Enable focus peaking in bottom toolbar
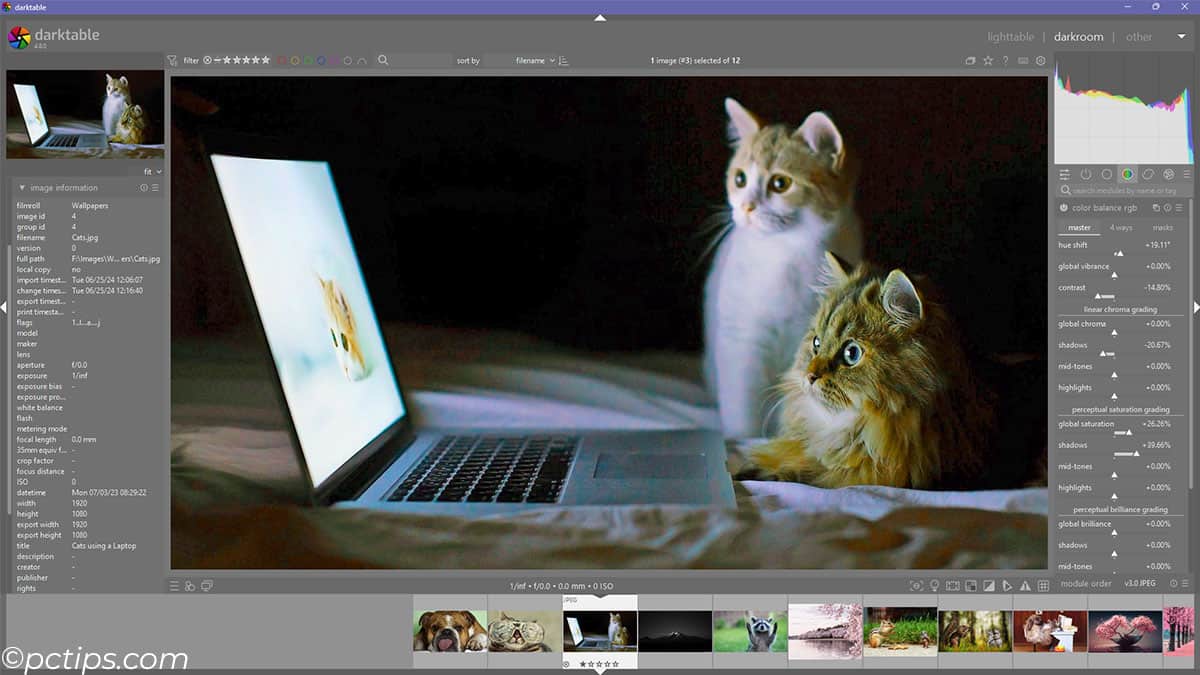The width and height of the screenshot is (1200, 675). coord(916,586)
